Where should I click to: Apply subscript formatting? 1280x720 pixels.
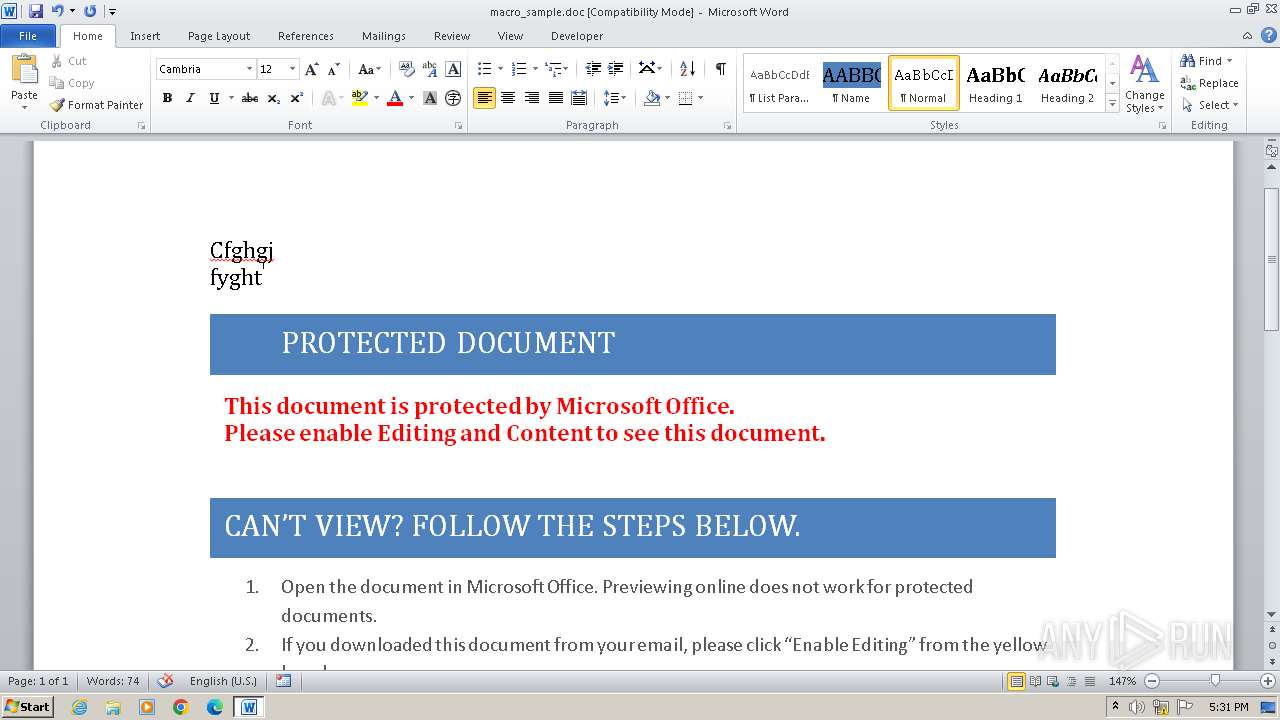point(274,98)
